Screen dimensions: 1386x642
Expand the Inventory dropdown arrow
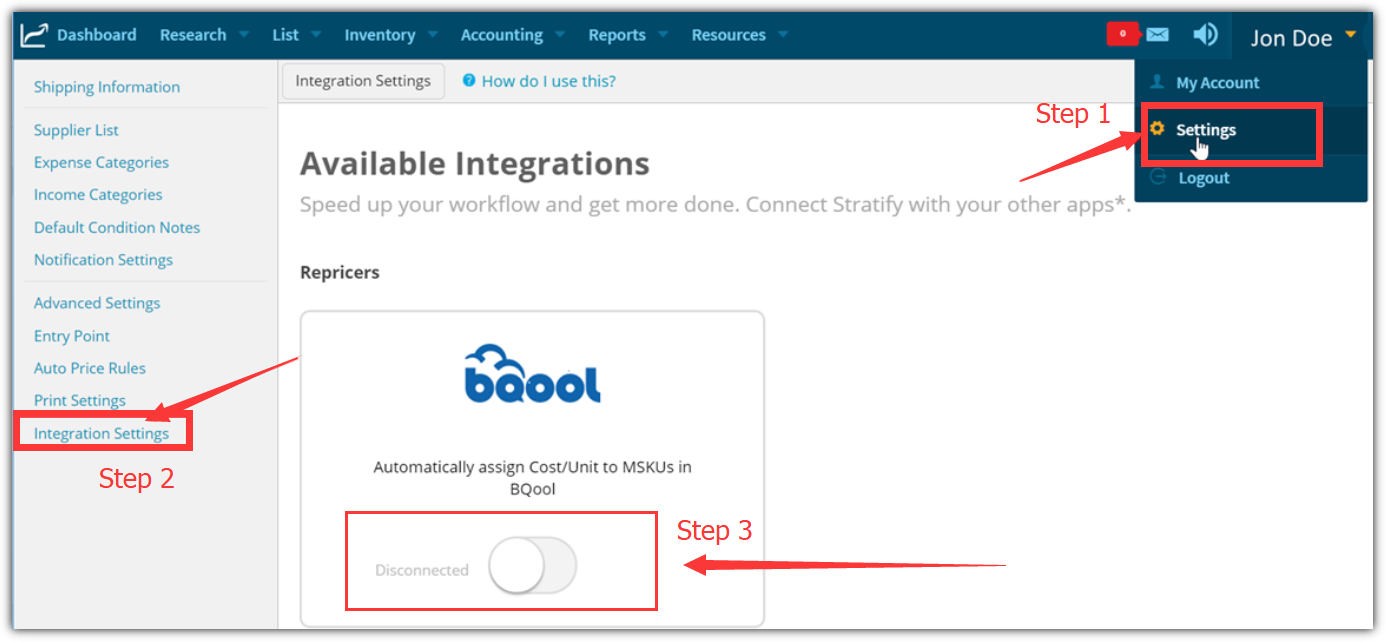[x=432, y=34]
